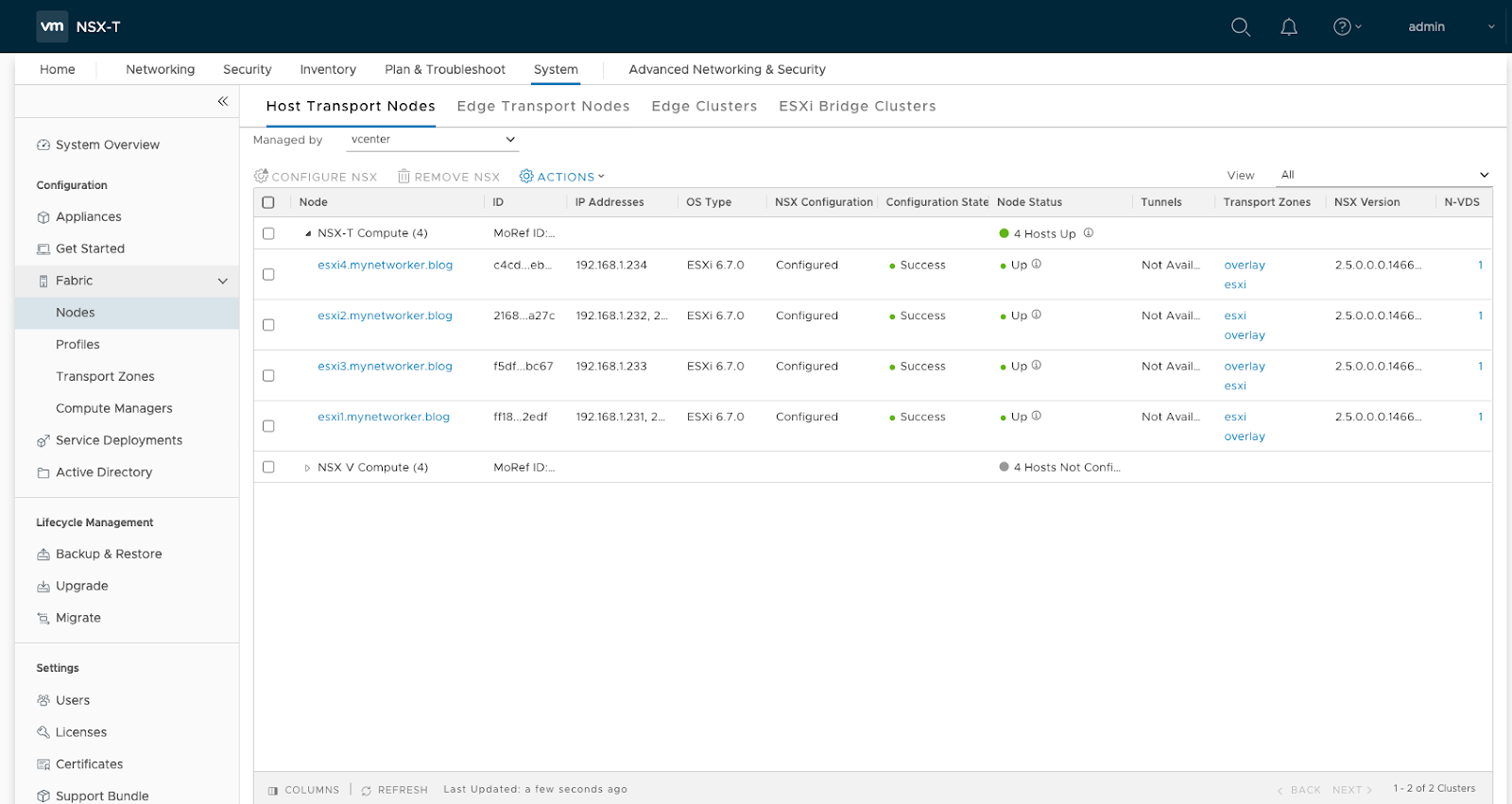Click the Refresh icon in the footer

point(366,791)
